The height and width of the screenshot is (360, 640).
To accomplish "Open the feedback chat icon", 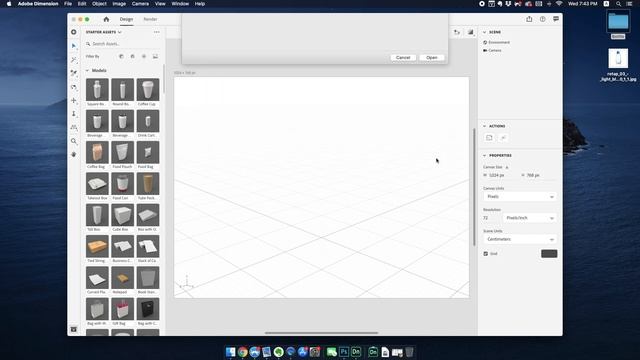I will tap(556, 19).
